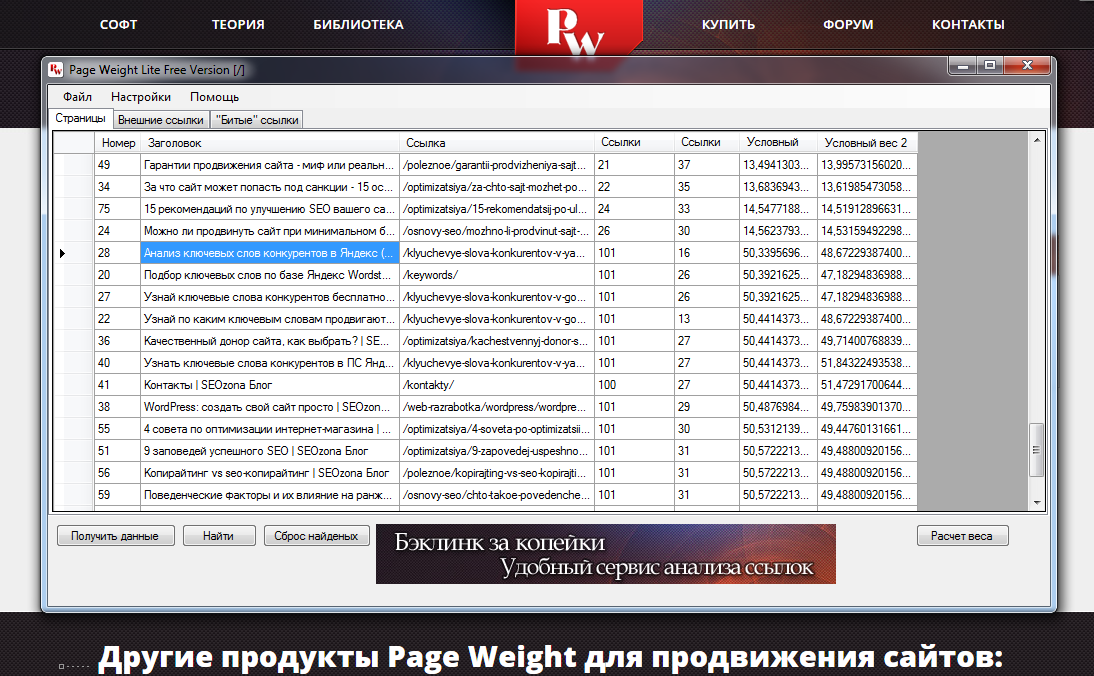Click the red PW logo in site header
This screenshot has height=676, width=1094.
pos(578,28)
